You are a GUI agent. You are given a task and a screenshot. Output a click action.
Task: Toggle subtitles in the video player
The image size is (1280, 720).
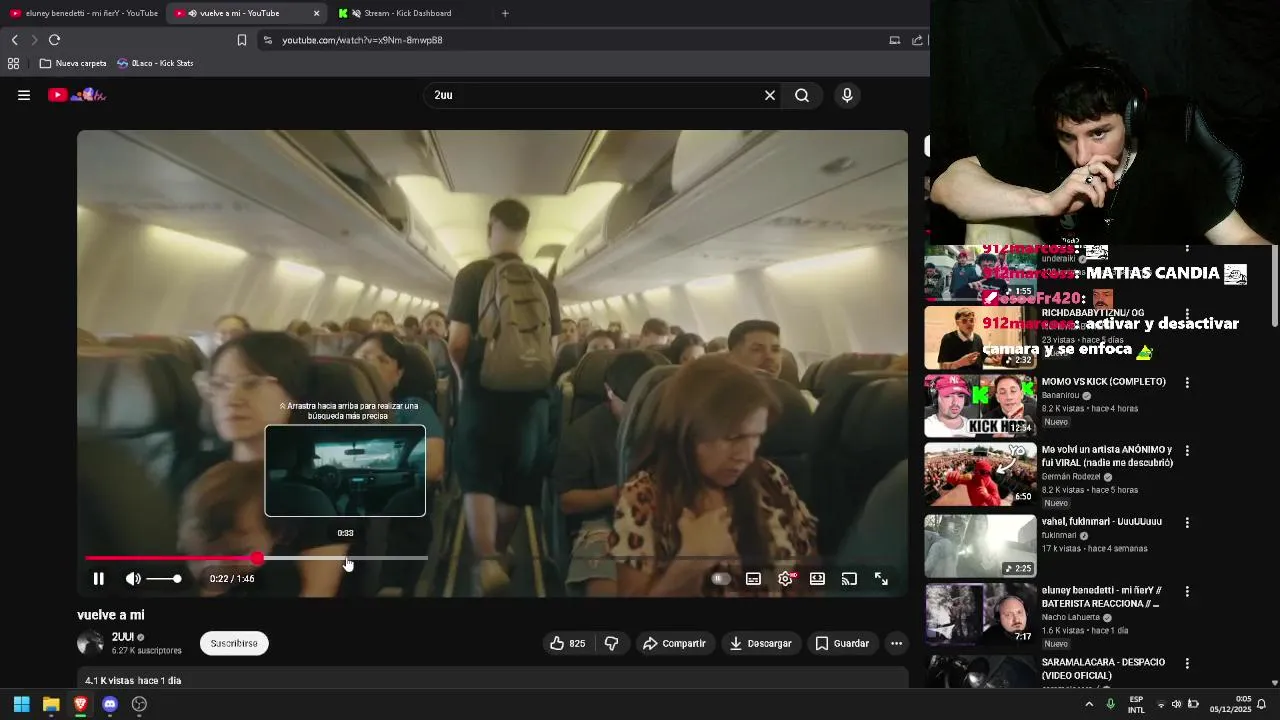click(x=753, y=578)
